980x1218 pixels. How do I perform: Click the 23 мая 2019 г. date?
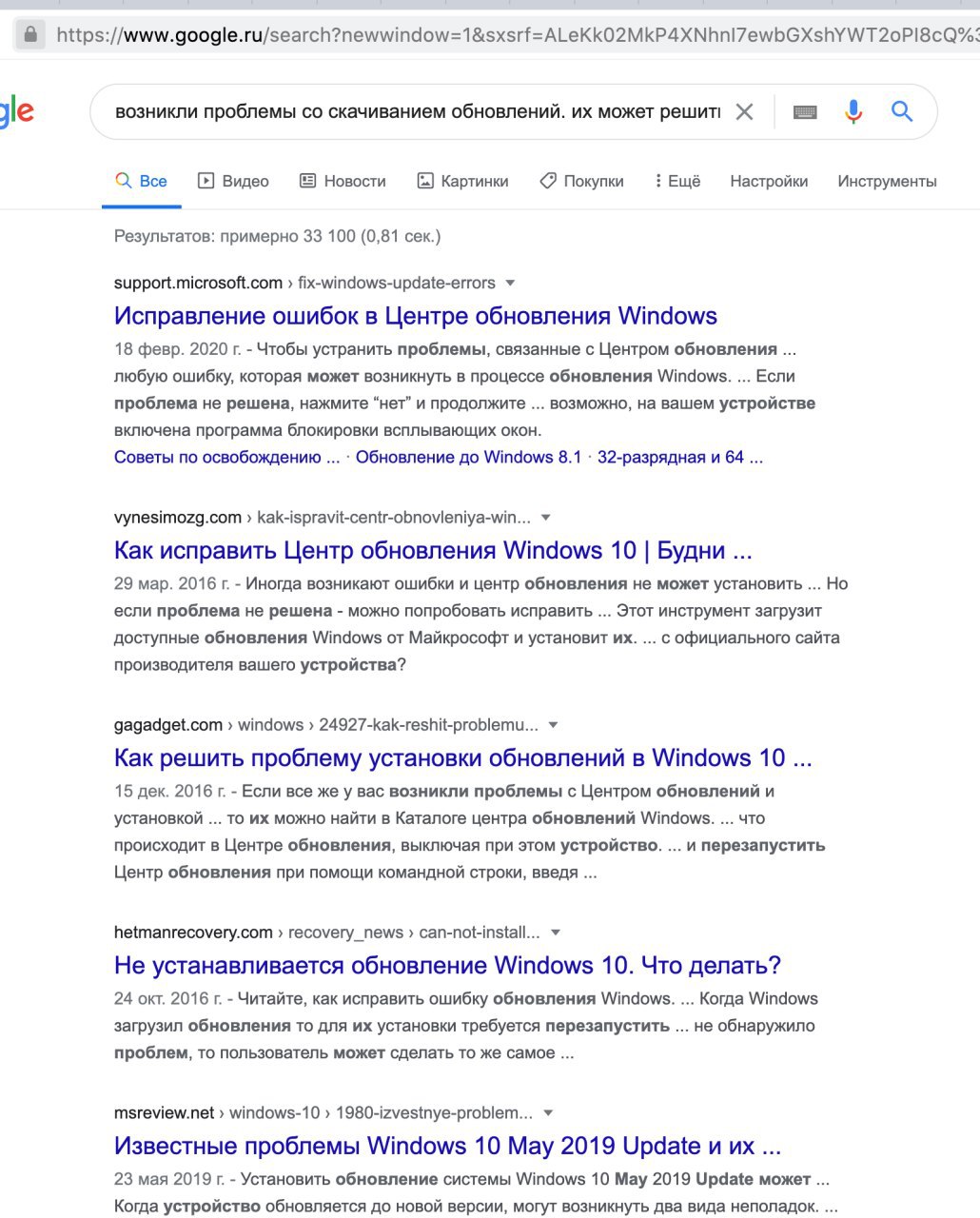pos(169,1179)
